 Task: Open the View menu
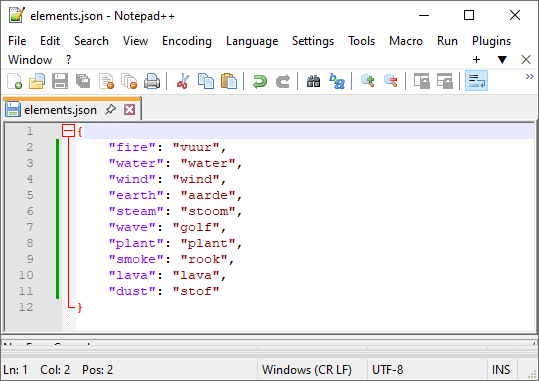pos(135,41)
